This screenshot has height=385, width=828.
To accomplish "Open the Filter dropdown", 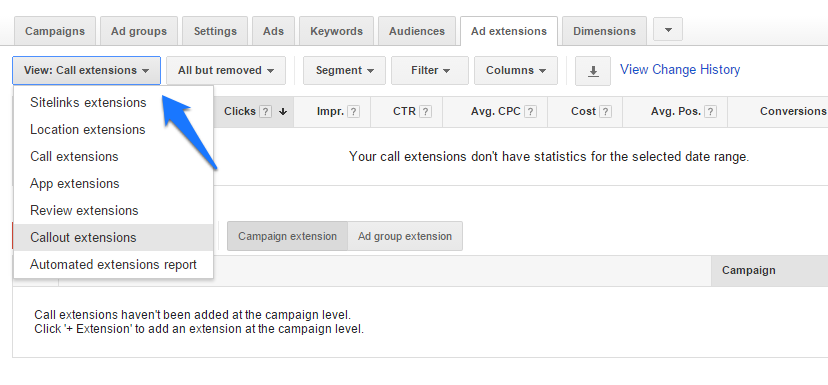I will (430, 70).
